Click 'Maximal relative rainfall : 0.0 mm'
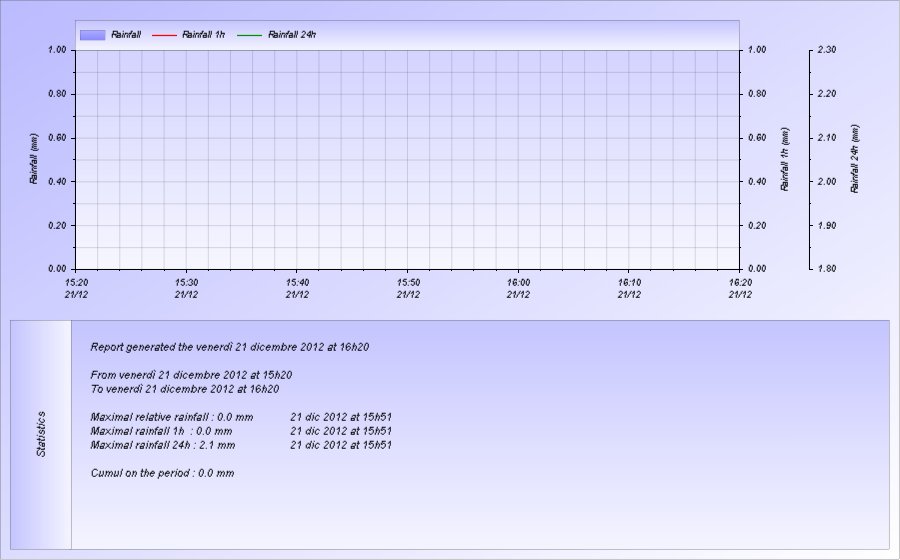Viewport: 900px width, 560px height. [x=172, y=417]
